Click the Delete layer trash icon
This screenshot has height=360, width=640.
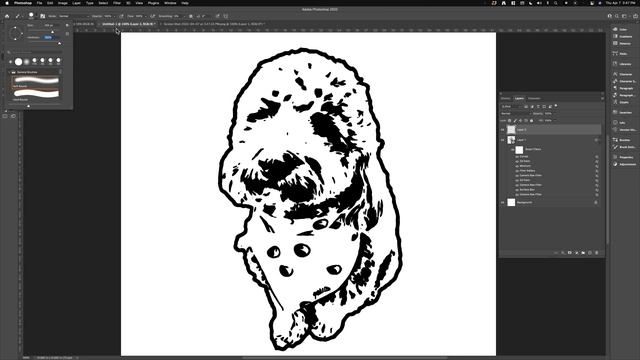596,253
